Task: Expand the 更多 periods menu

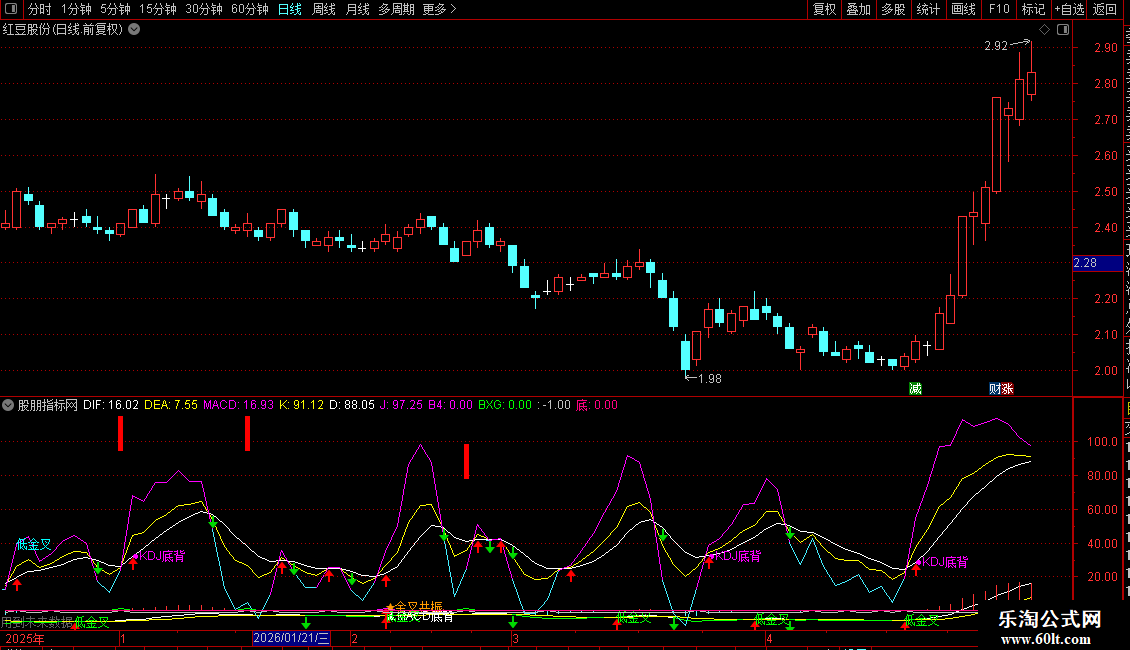Action: [440, 9]
